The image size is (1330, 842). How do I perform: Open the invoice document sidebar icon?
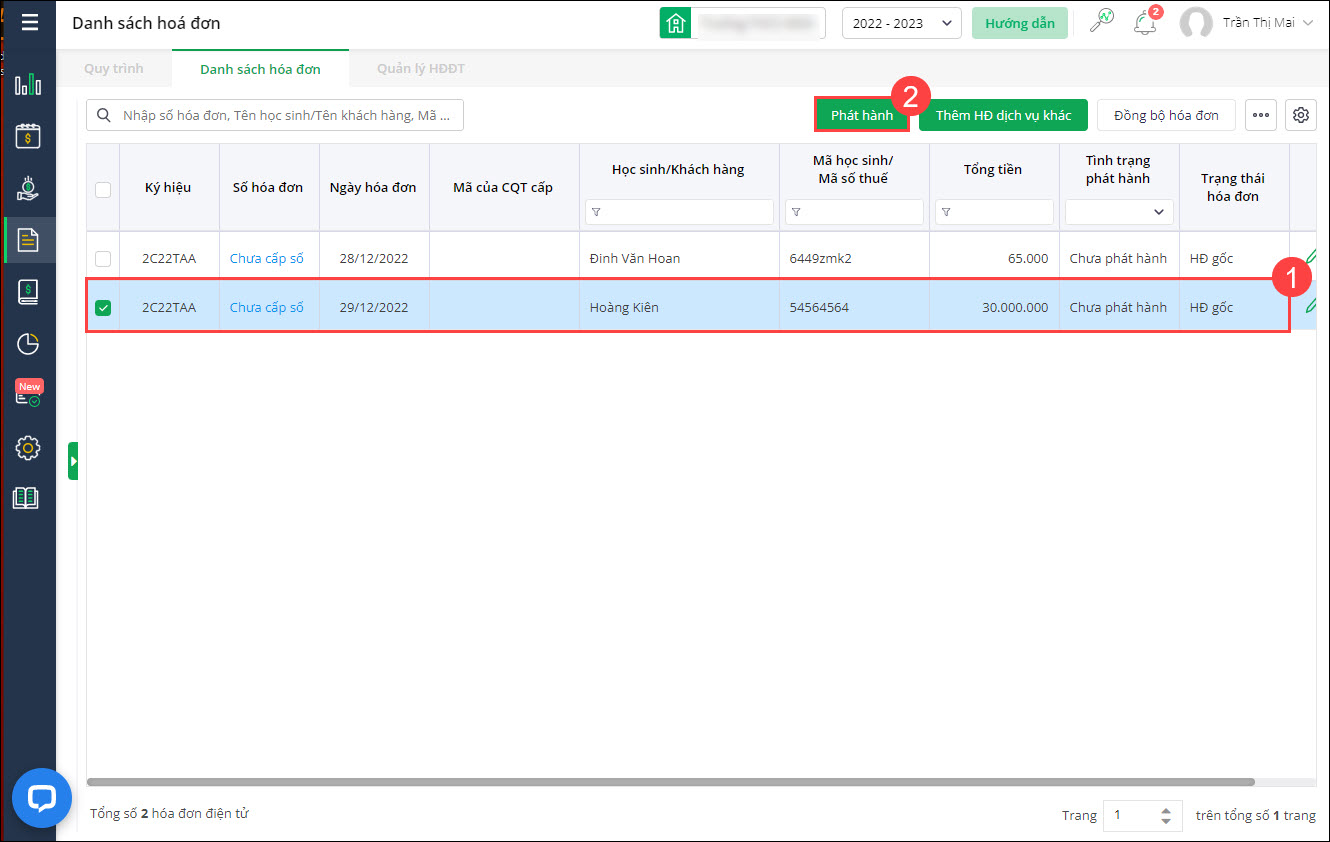28,240
